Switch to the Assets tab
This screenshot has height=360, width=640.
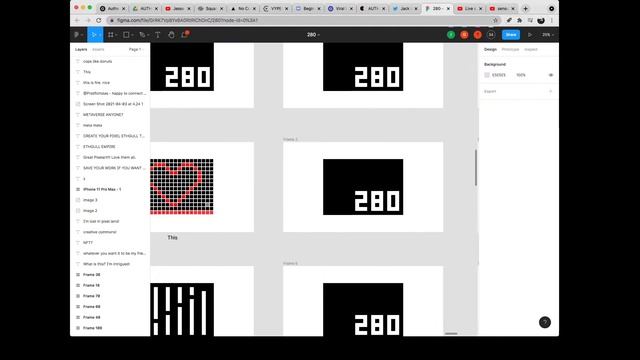click(98, 49)
